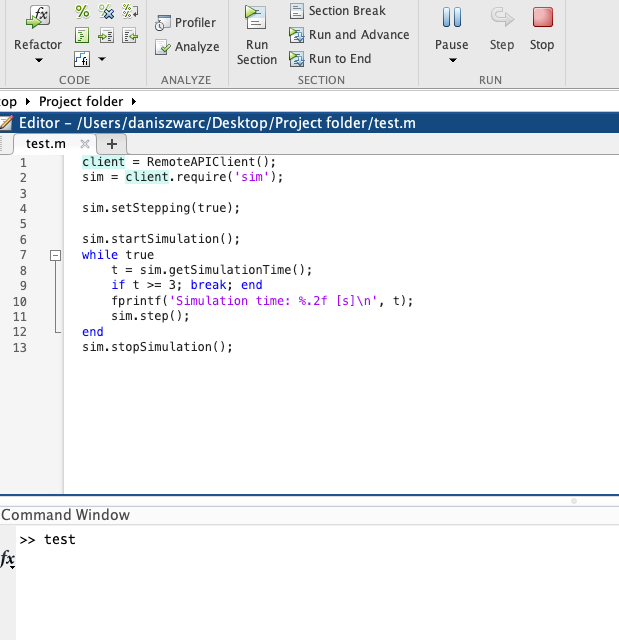Click on sim.startSimulation() line
This screenshot has width=619, height=640.
tap(161, 239)
